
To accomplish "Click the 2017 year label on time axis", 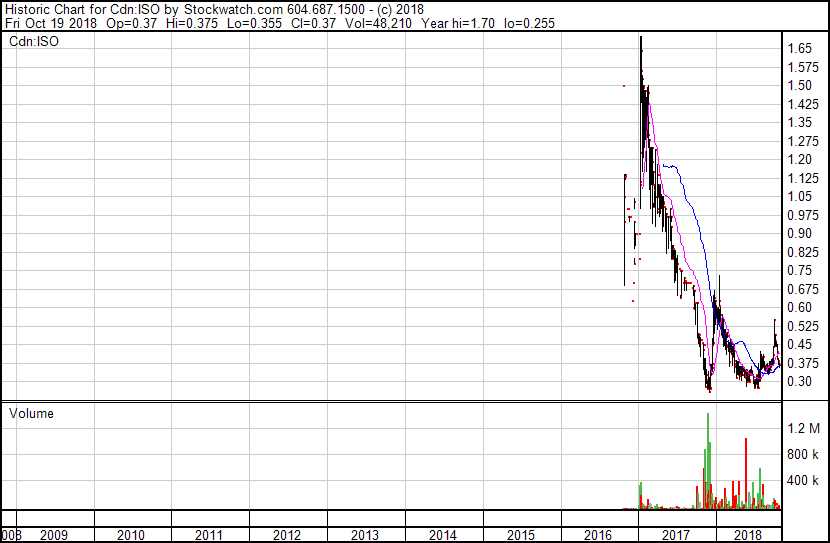I will [676, 535].
